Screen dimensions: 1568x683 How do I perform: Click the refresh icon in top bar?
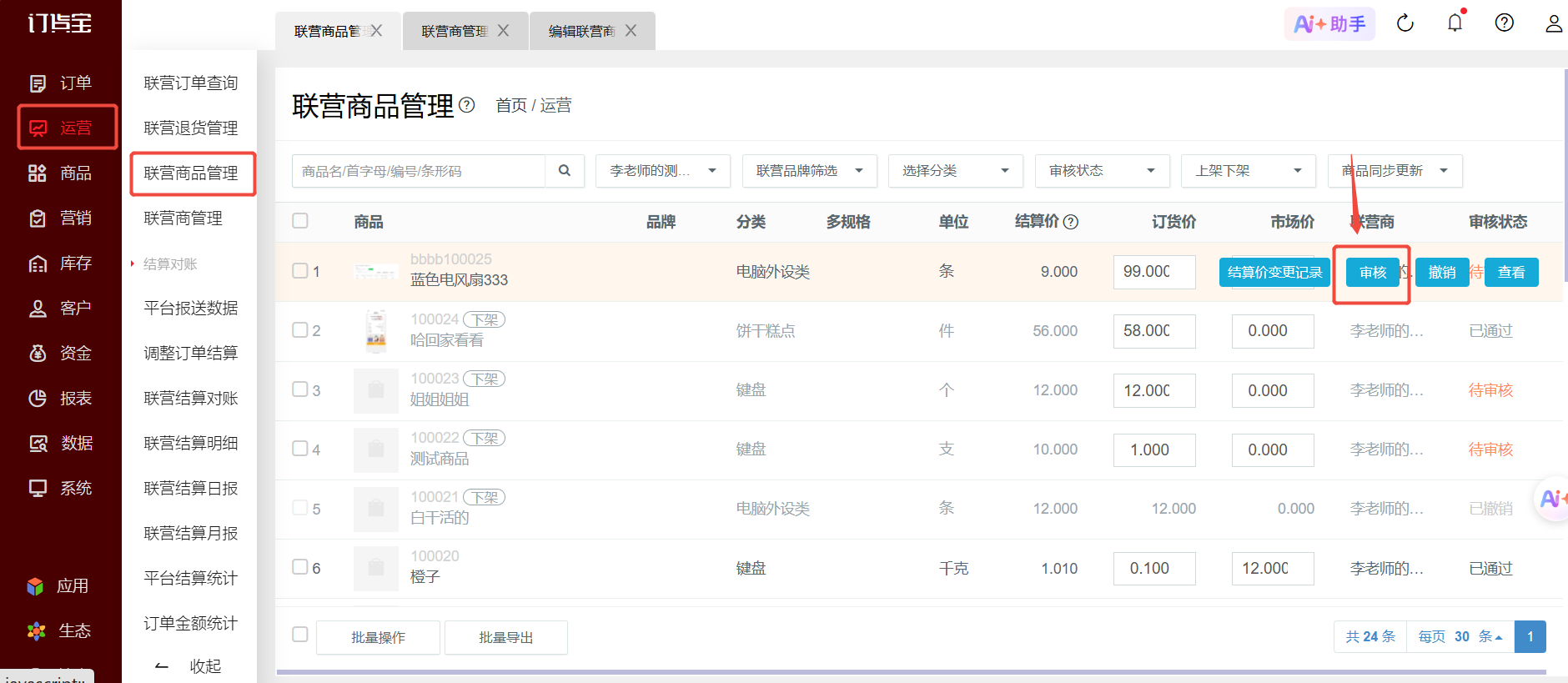(x=1405, y=23)
